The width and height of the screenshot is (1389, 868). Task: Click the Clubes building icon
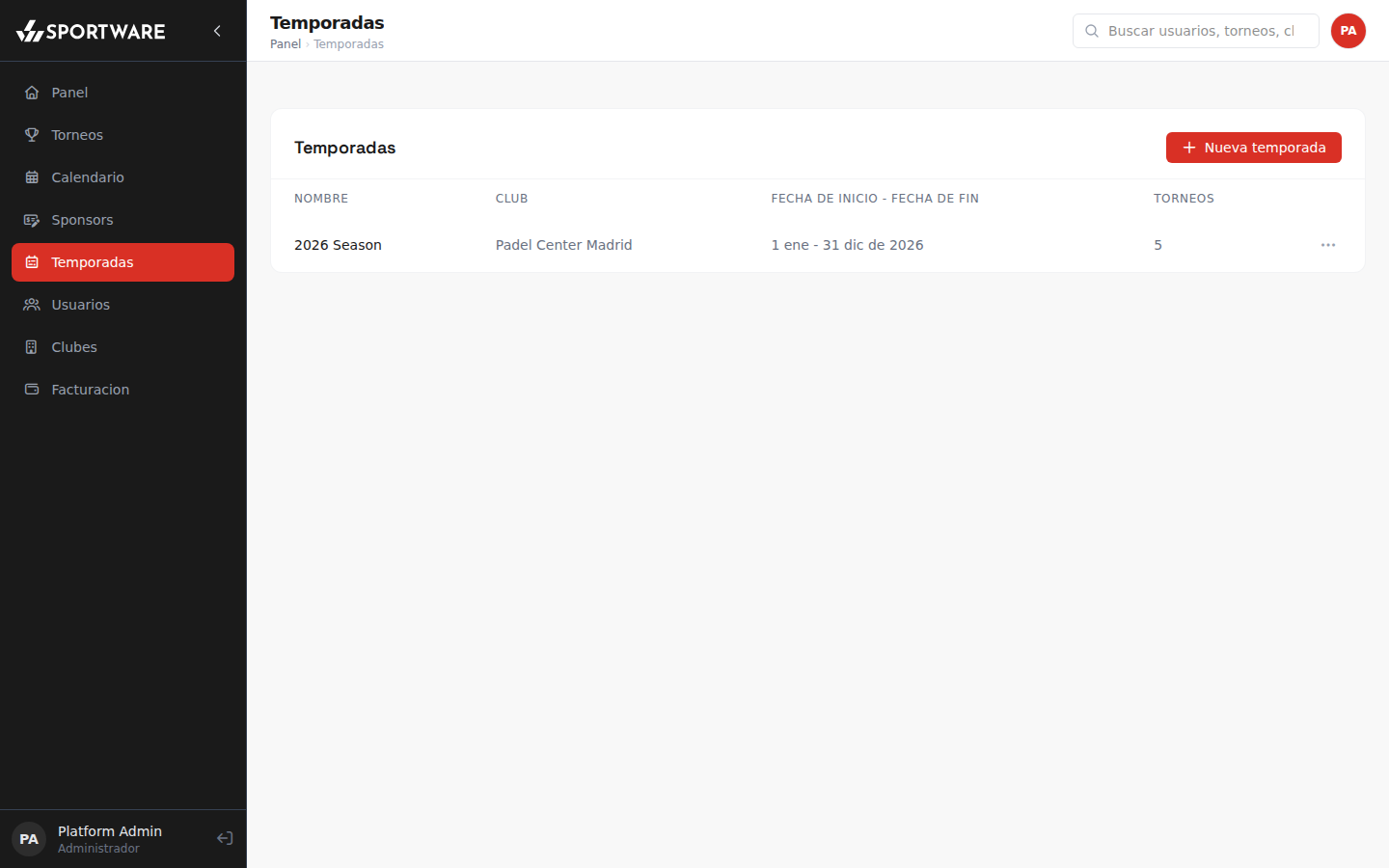pos(32,347)
